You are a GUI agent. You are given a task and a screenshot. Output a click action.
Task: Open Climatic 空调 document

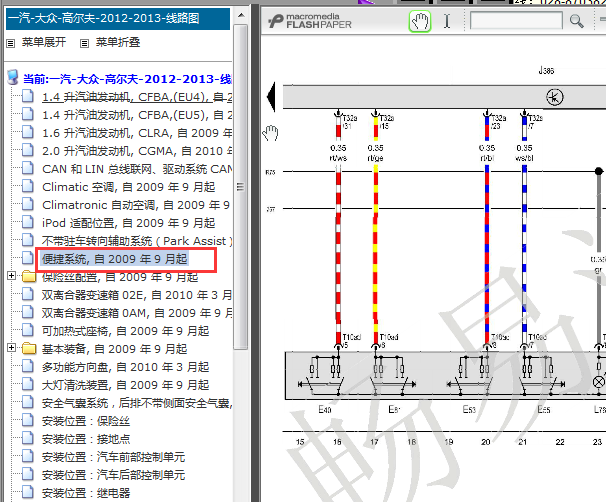[x=128, y=187]
